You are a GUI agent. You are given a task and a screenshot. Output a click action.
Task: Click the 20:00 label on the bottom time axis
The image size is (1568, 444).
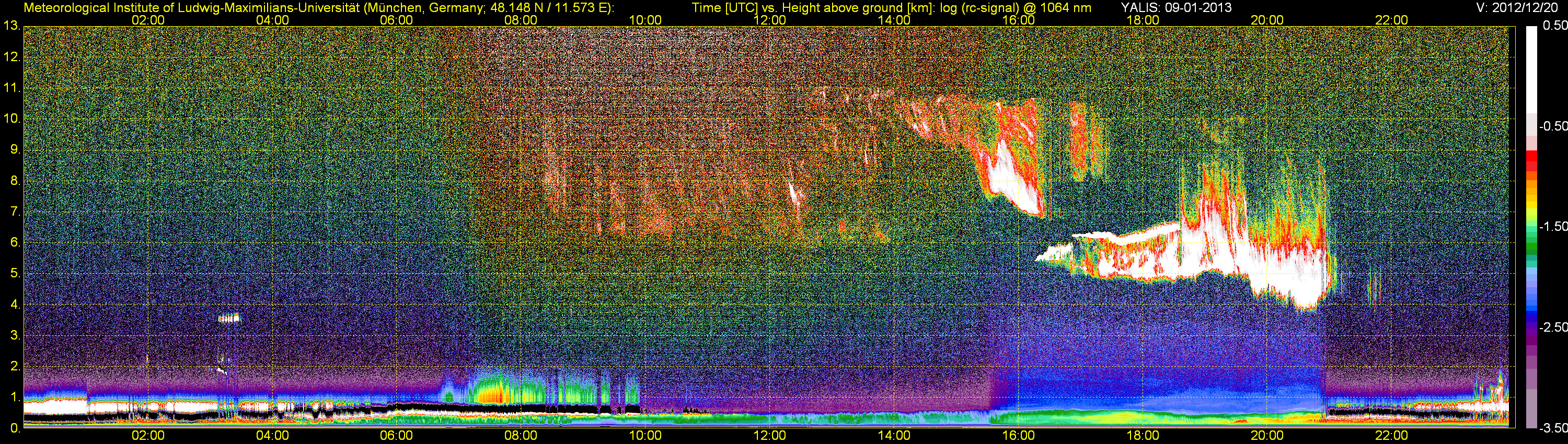pos(1267,436)
